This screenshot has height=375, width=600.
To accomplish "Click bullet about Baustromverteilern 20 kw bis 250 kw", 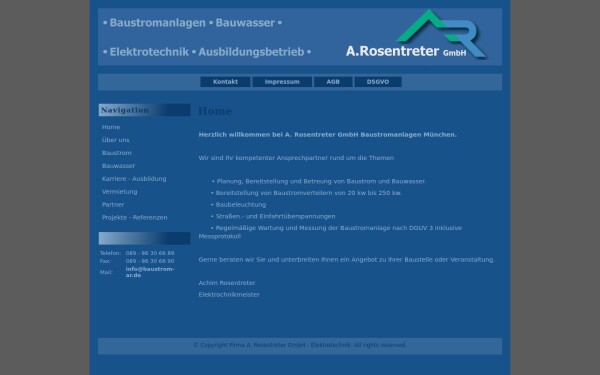I will pyautogui.click(x=306, y=193).
